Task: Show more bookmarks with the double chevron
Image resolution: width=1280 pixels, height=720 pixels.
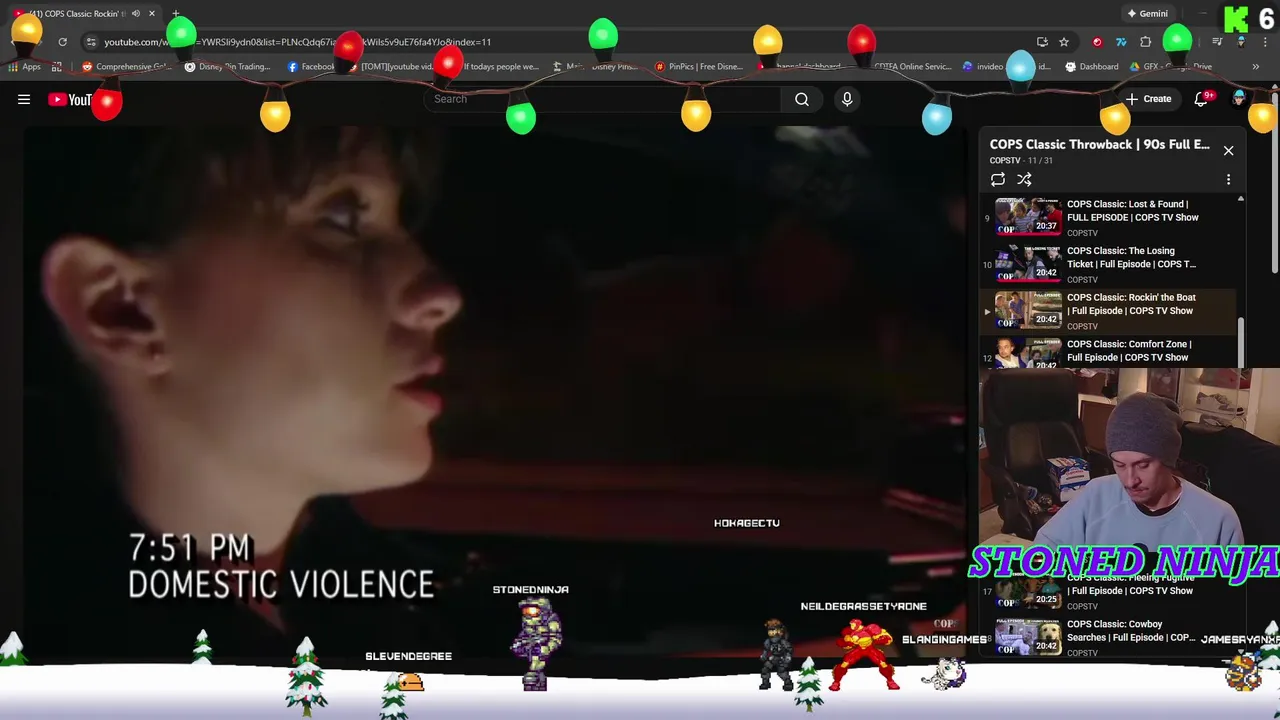Action: pos(1256,67)
